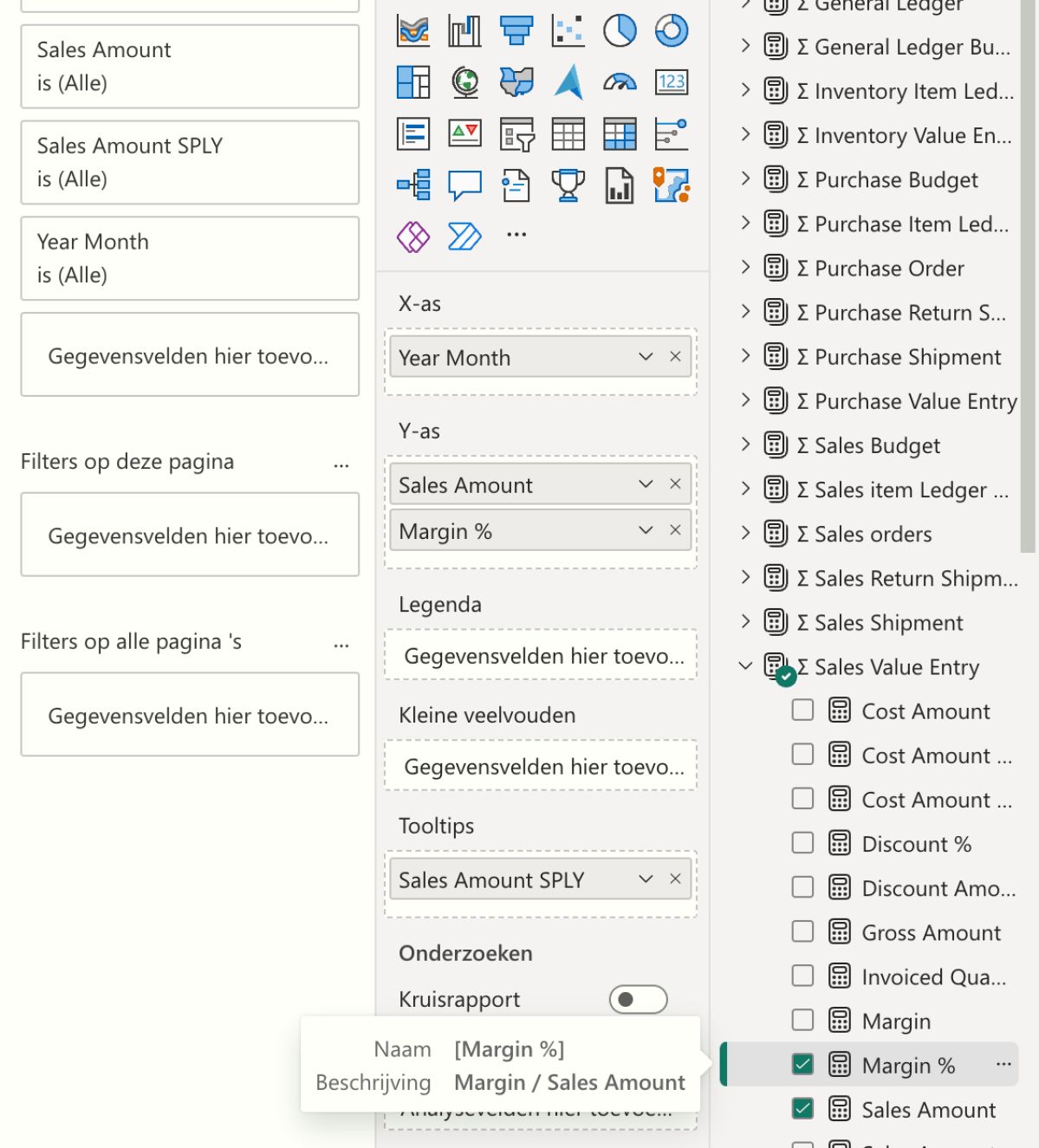Select the Matrix visual icon
The height and width of the screenshot is (1148, 1039).
620,134
